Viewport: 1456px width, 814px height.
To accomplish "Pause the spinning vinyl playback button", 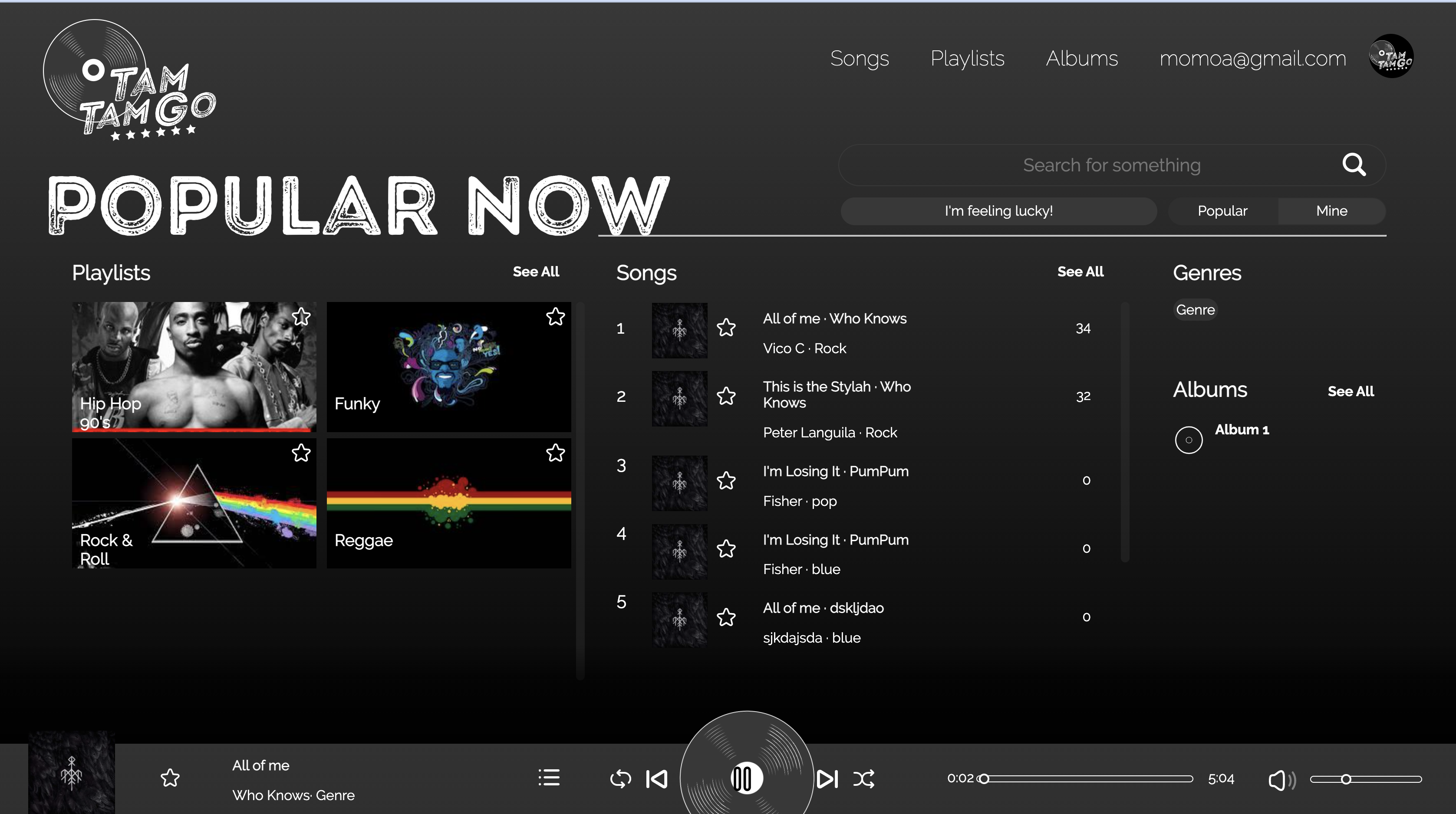I will (746, 778).
